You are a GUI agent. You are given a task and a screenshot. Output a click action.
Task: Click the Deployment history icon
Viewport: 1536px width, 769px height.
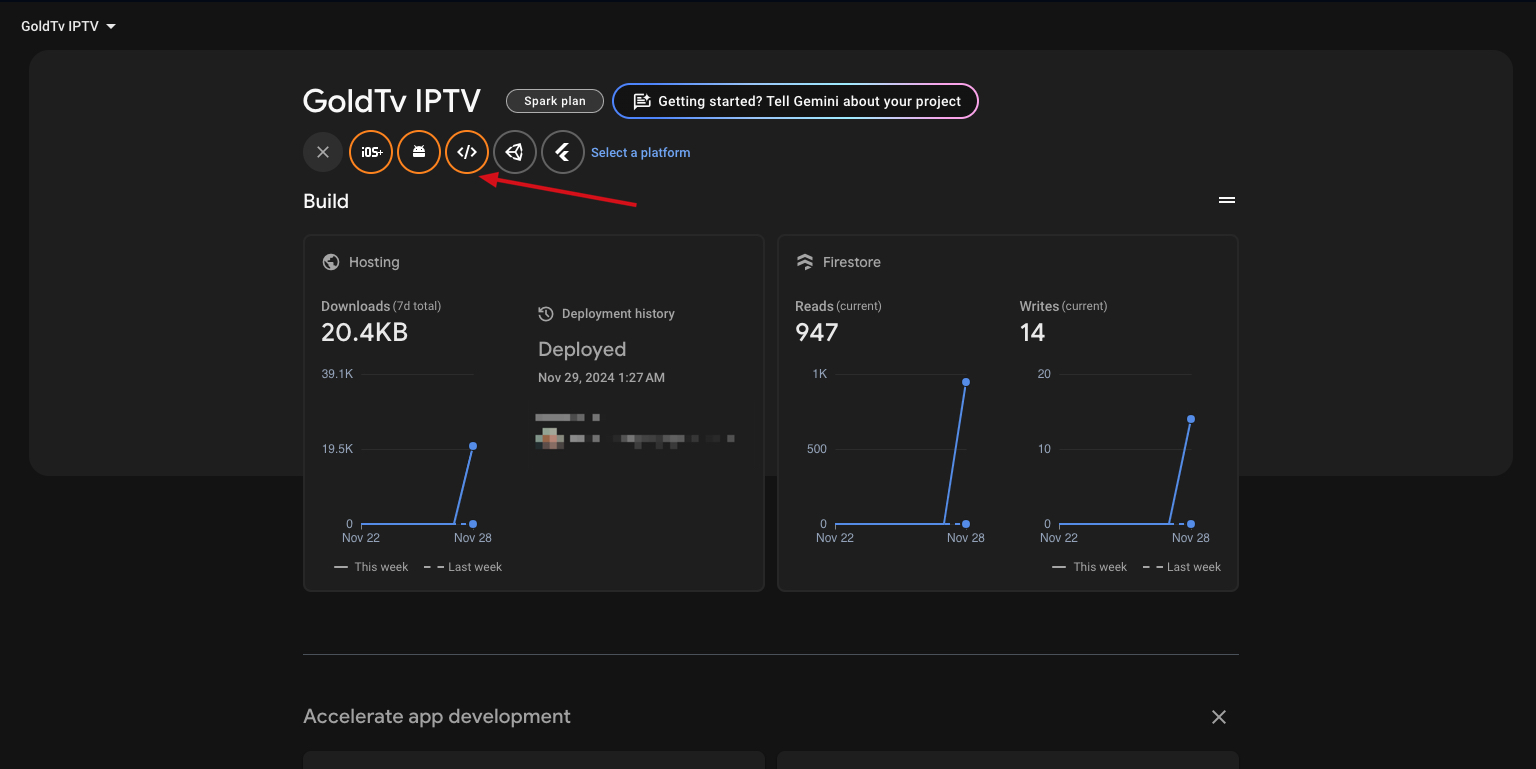click(x=546, y=314)
